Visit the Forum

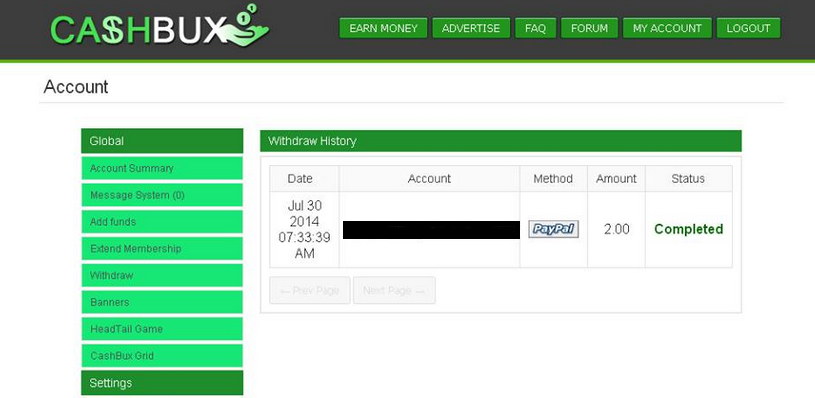tap(589, 28)
